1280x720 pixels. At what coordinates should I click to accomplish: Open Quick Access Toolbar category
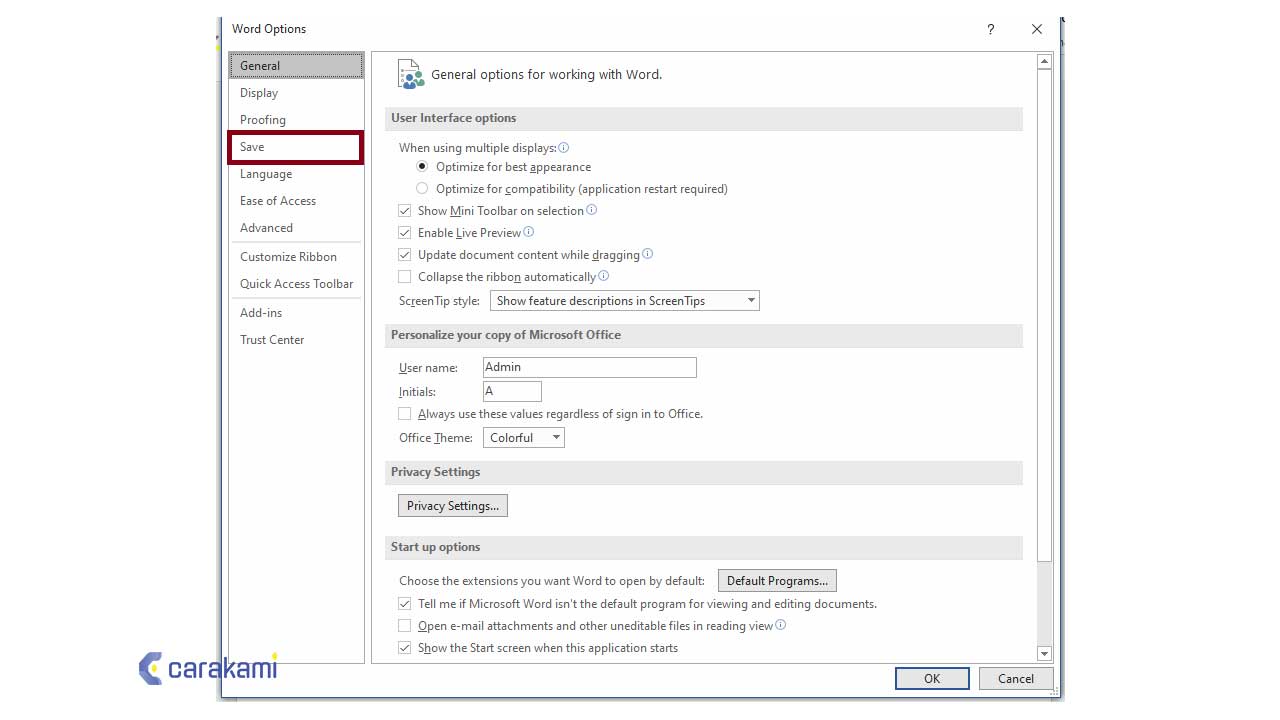pos(296,284)
